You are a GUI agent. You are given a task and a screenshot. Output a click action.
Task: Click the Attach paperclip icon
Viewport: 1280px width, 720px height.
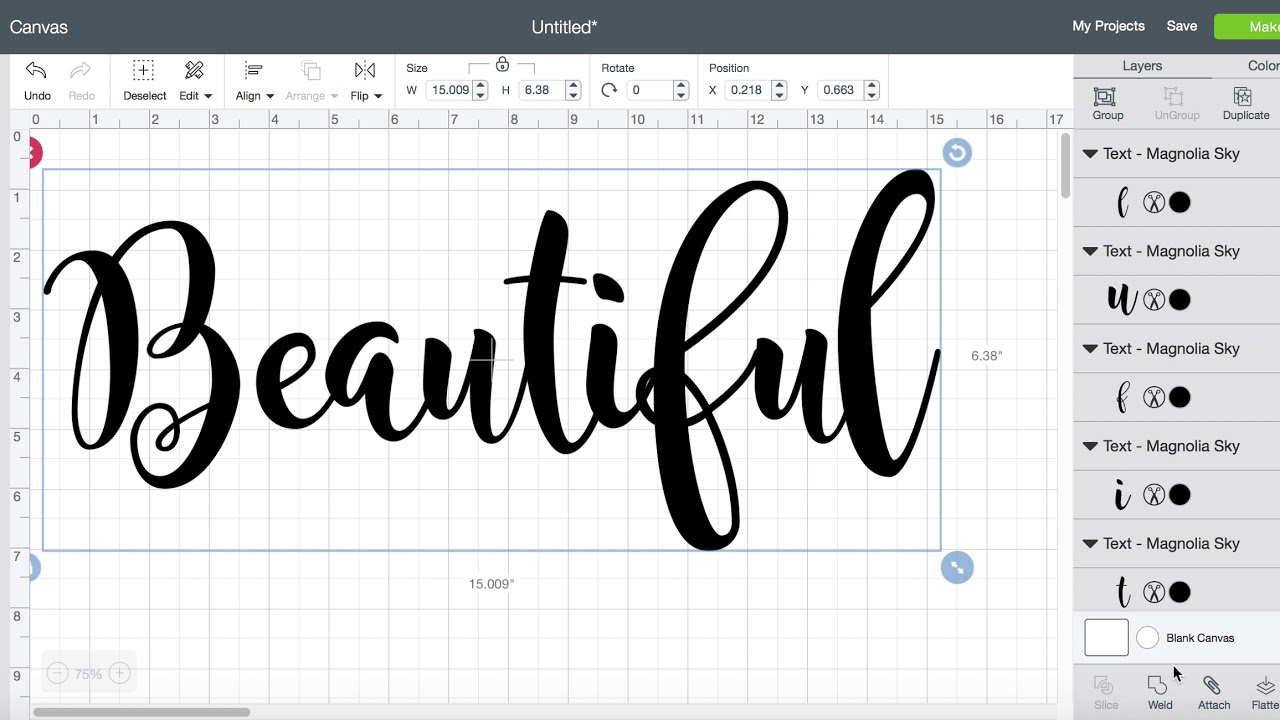tap(1212, 685)
